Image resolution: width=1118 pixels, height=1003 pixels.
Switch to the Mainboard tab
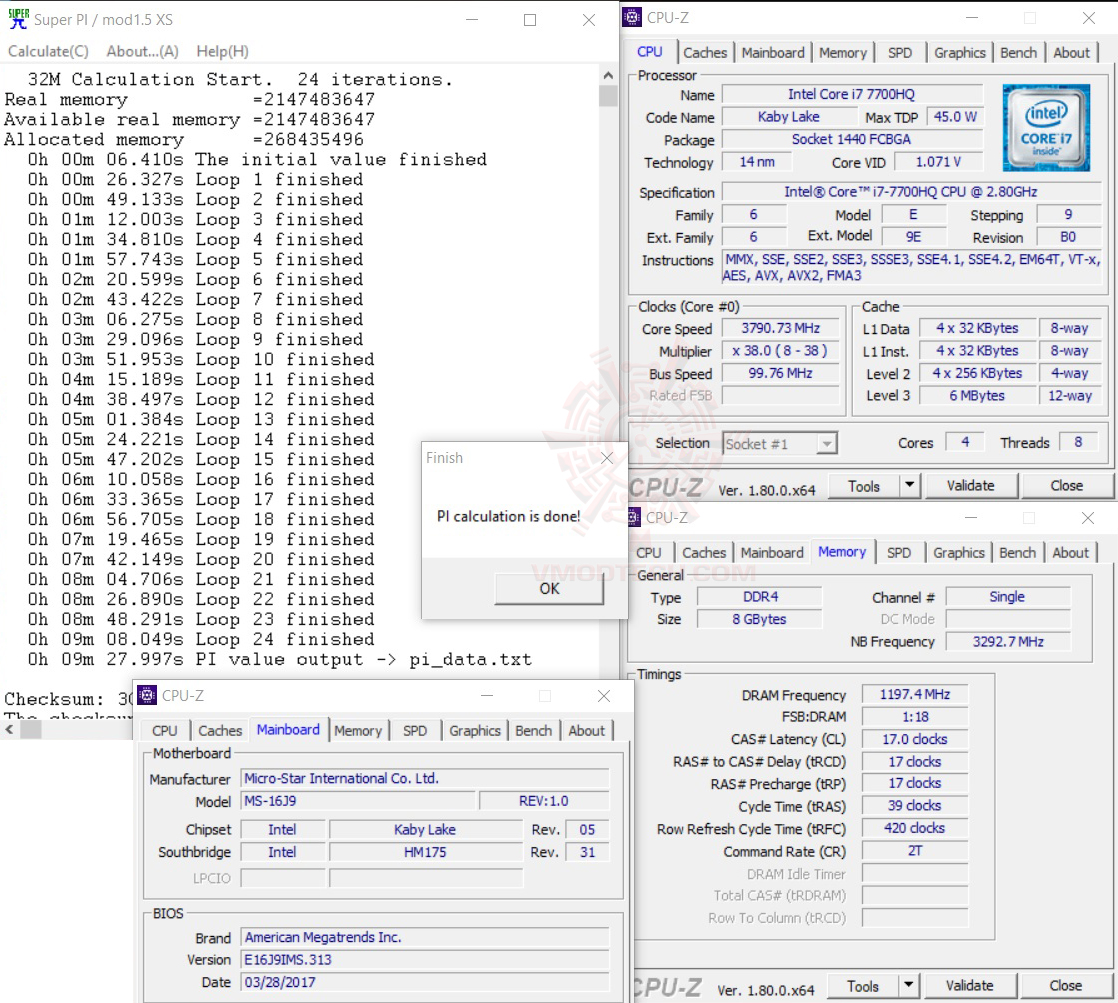click(773, 52)
